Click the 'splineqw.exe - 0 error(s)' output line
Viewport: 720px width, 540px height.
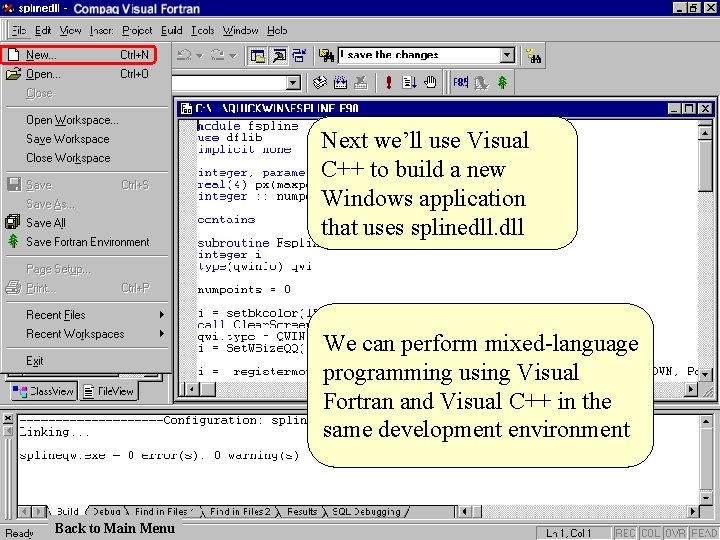pos(159,455)
